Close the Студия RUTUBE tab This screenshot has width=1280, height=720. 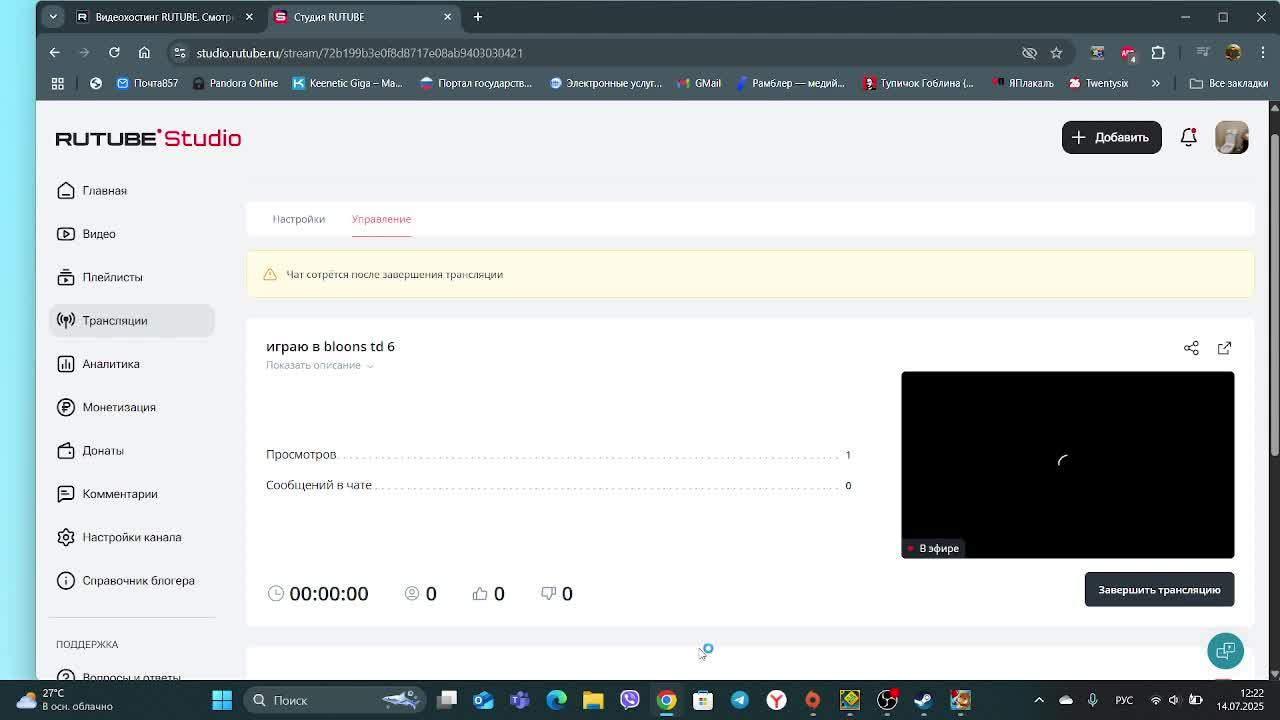pos(447,17)
